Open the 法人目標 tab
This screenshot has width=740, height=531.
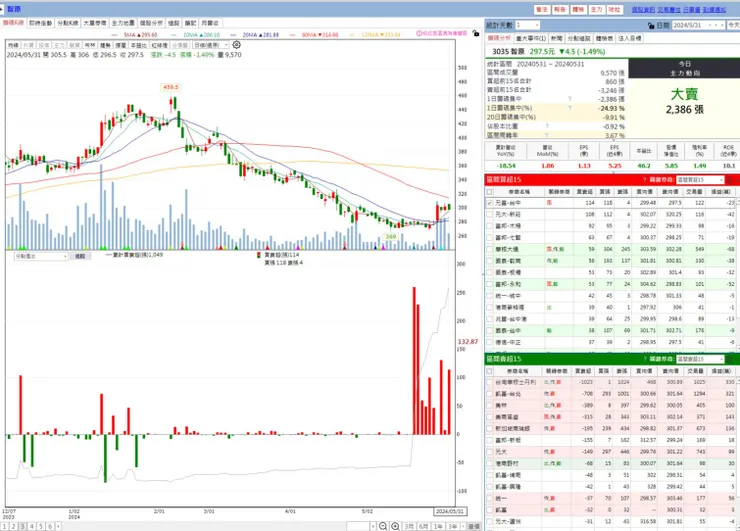click(630, 38)
